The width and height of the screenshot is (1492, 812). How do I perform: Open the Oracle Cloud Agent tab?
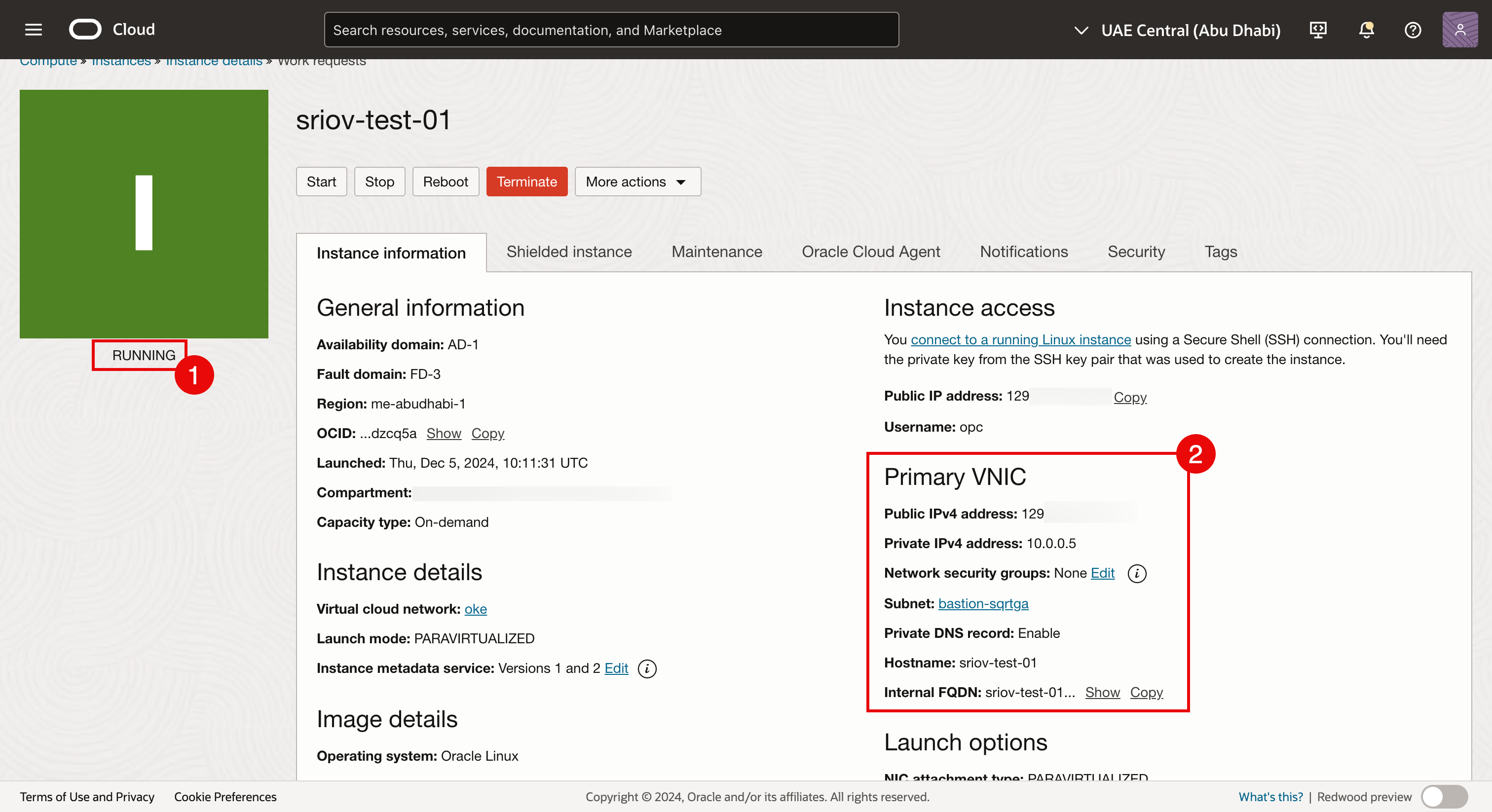[x=870, y=252]
